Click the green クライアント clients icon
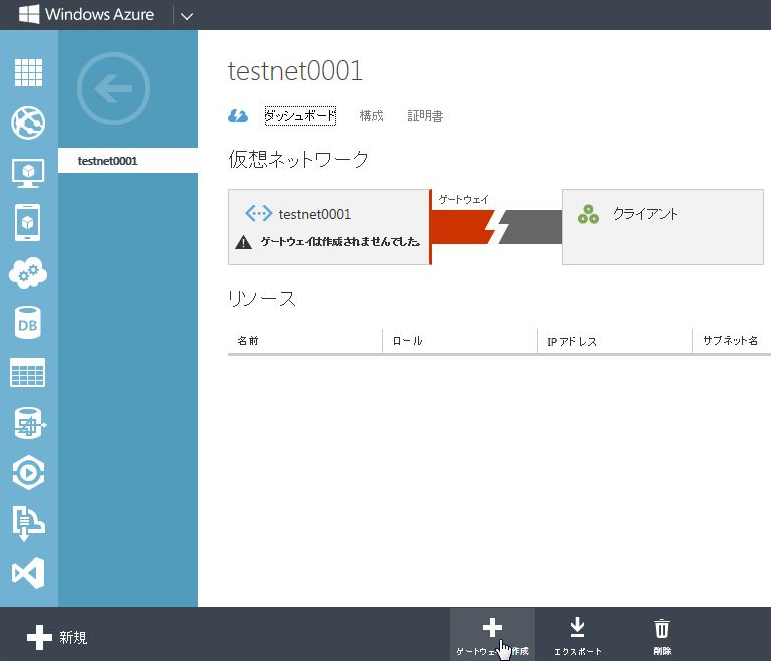 [588, 214]
